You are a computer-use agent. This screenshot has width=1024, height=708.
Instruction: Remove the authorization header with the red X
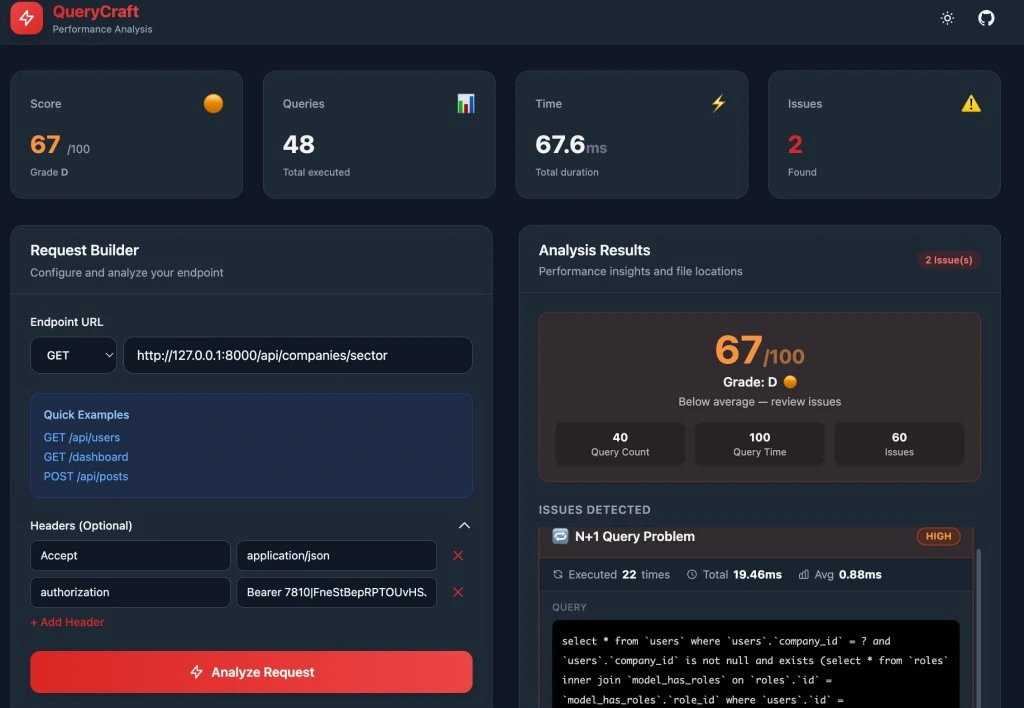pos(458,592)
